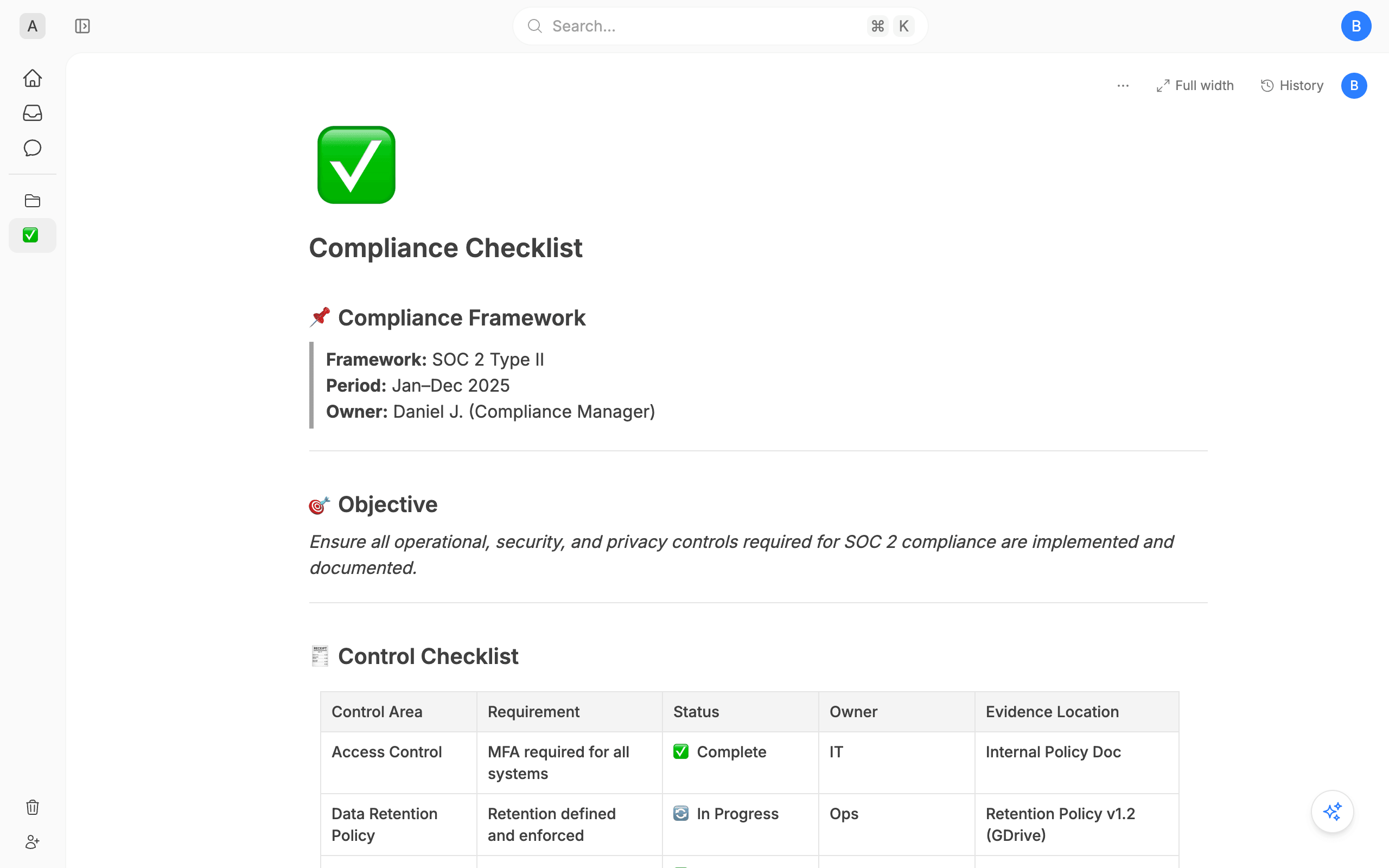The image size is (1389, 868).
Task: Toggle Full width page layout
Action: (1195, 86)
